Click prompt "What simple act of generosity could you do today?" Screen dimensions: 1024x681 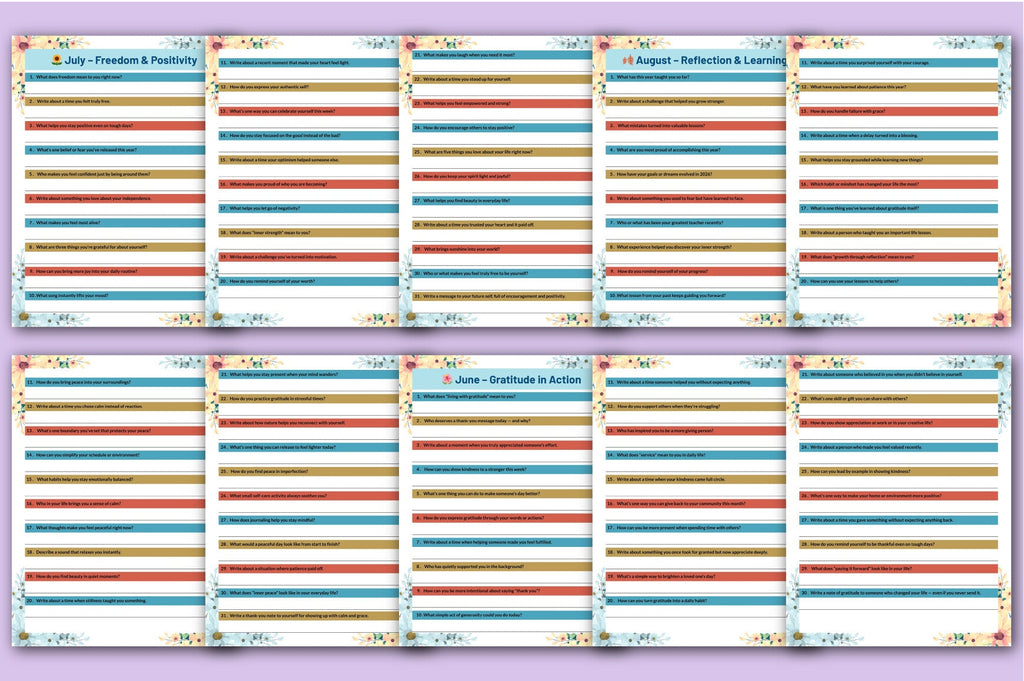[x=502, y=615]
